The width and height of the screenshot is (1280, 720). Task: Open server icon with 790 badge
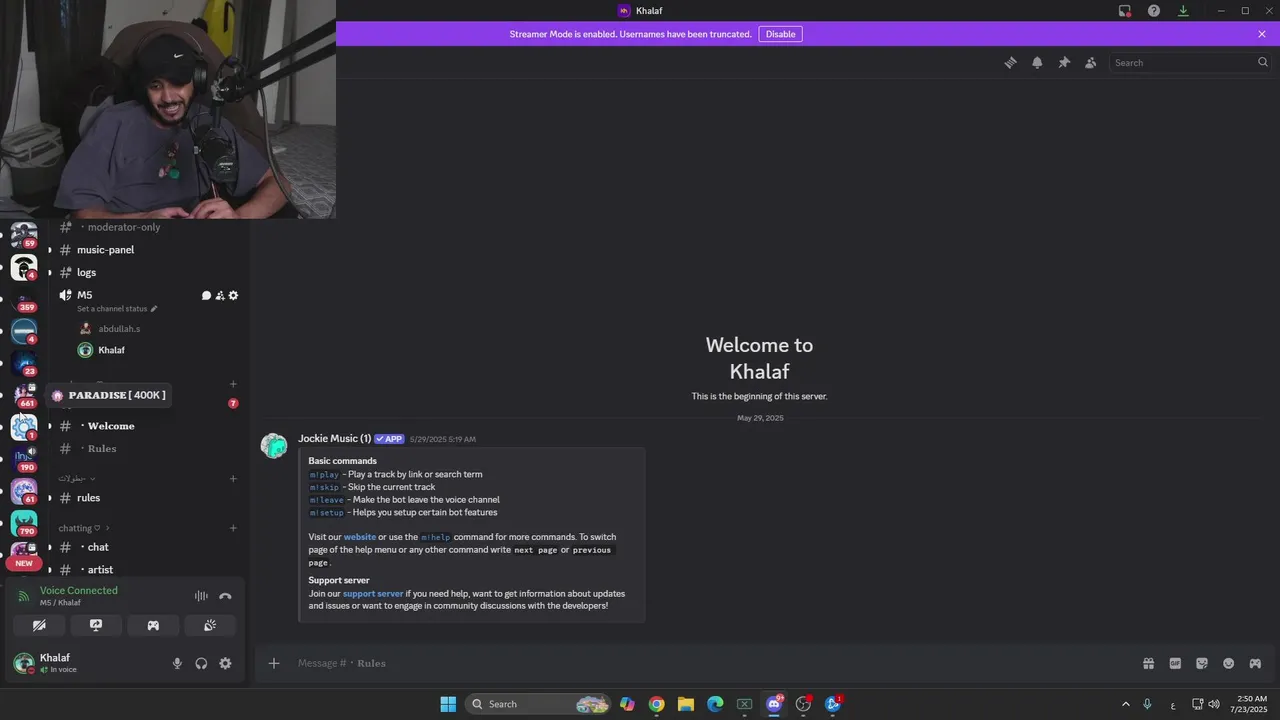coord(24,523)
